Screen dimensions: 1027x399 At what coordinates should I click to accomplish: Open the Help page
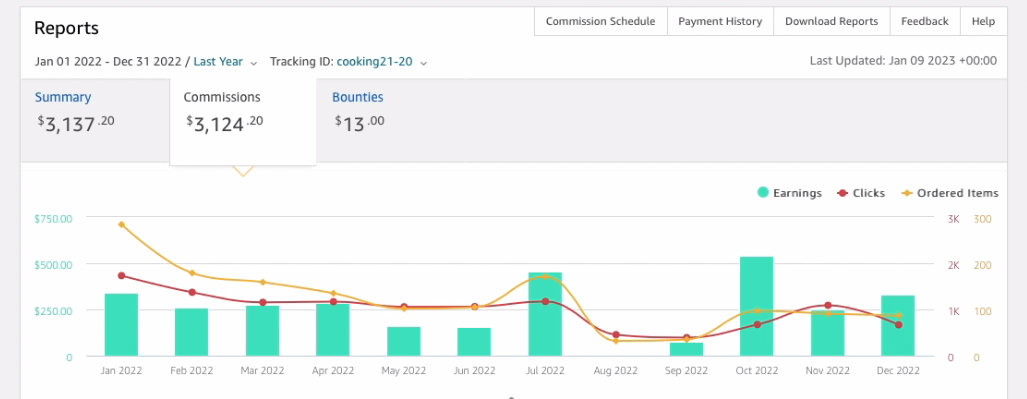[983, 21]
